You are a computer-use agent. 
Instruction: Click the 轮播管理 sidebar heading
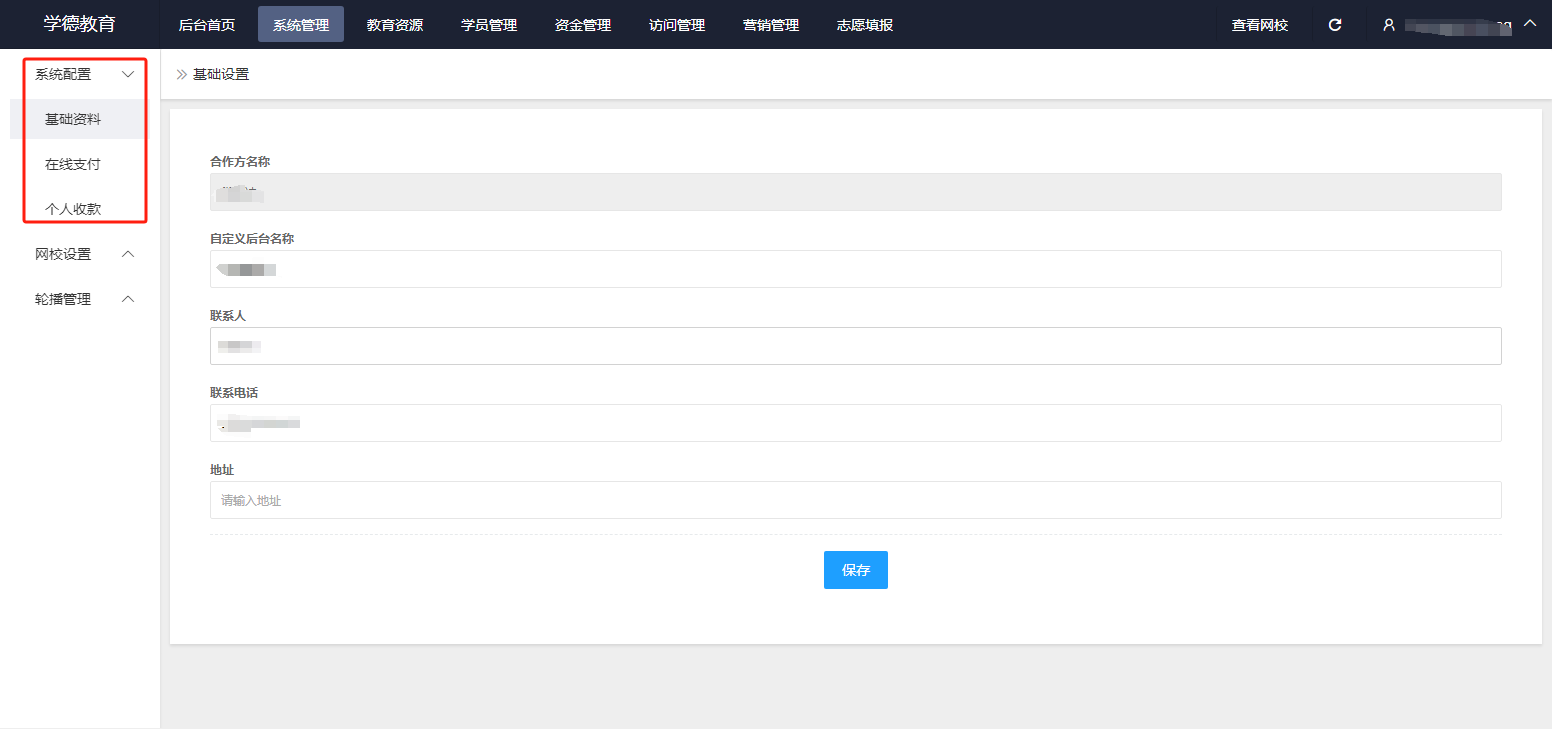point(63,299)
